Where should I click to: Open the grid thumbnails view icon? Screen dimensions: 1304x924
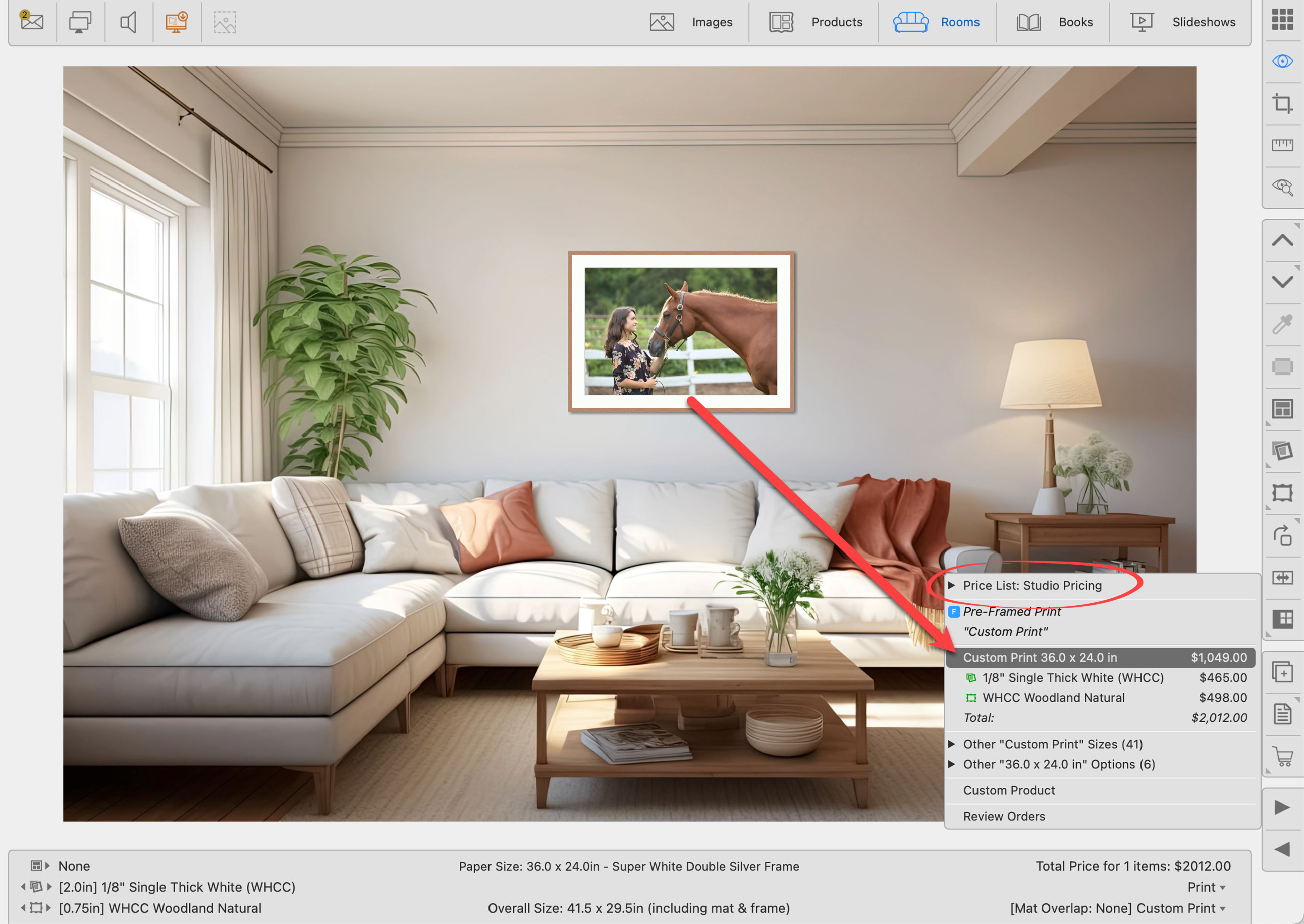(1282, 20)
